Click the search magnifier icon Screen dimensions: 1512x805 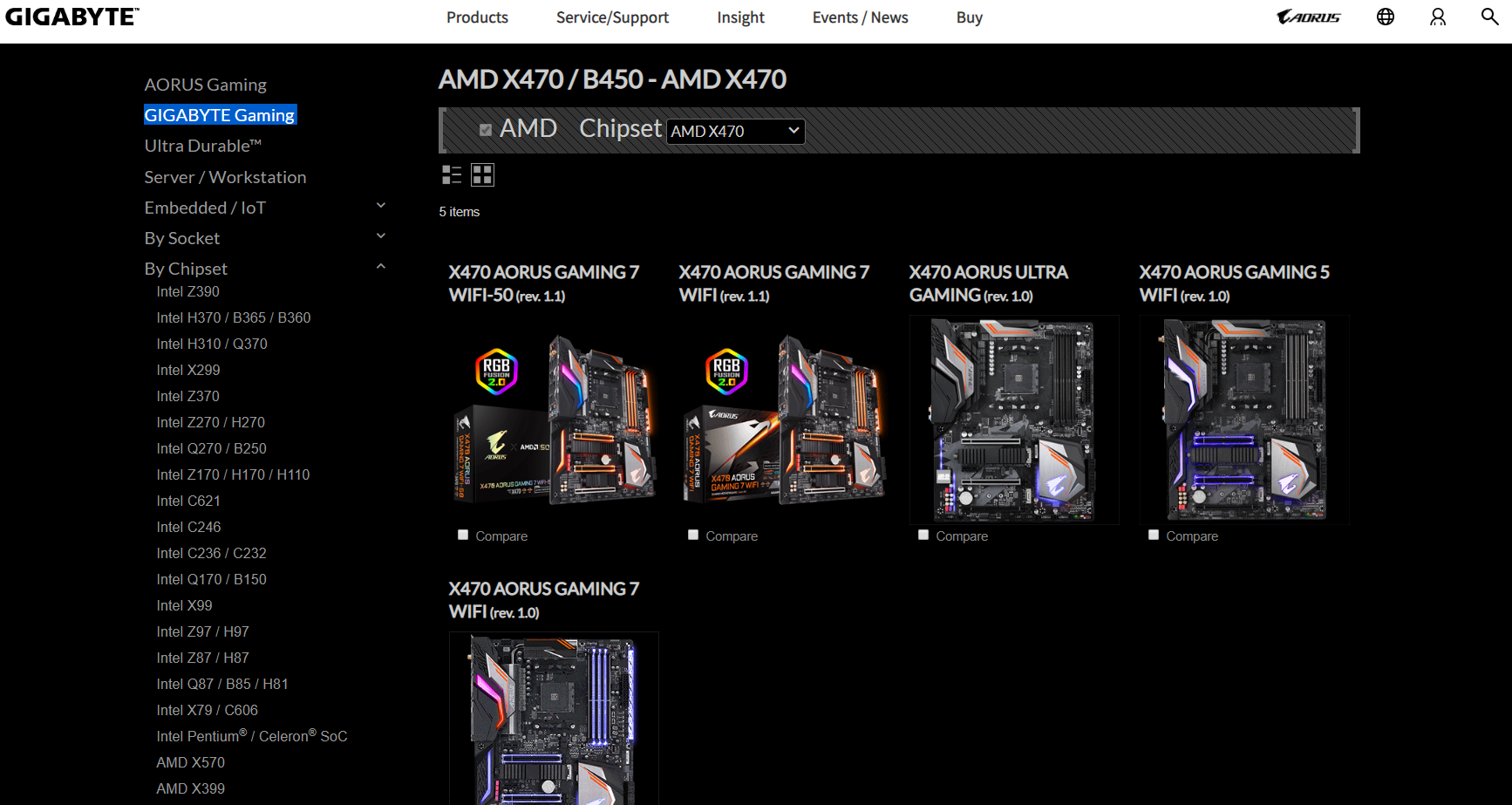coord(1490,17)
